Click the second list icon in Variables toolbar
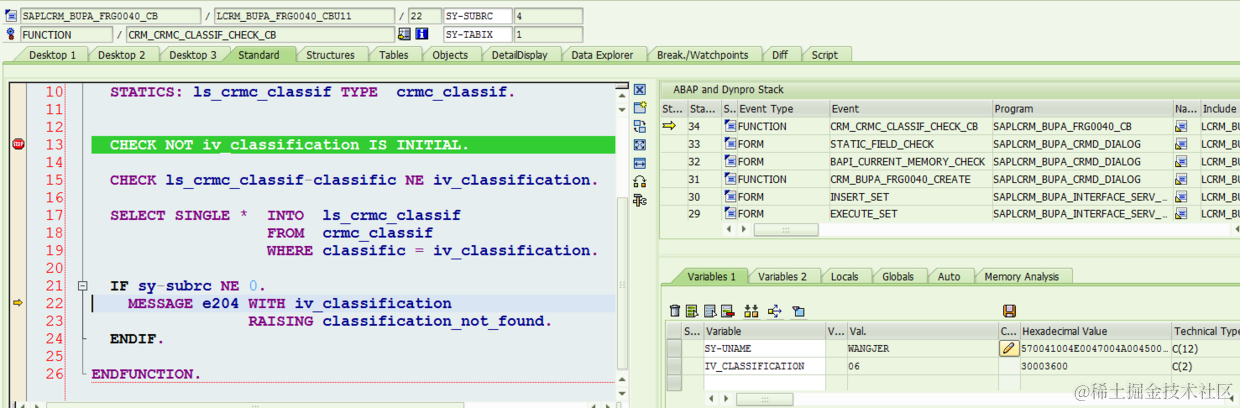The image size is (1240, 408). (x=692, y=311)
